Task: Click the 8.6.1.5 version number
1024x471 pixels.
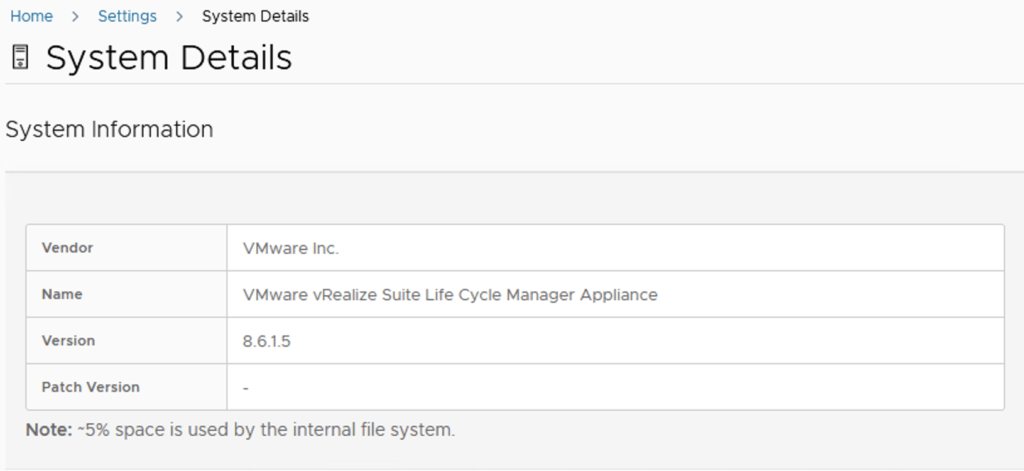Action: pyautogui.click(x=267, y=340)
